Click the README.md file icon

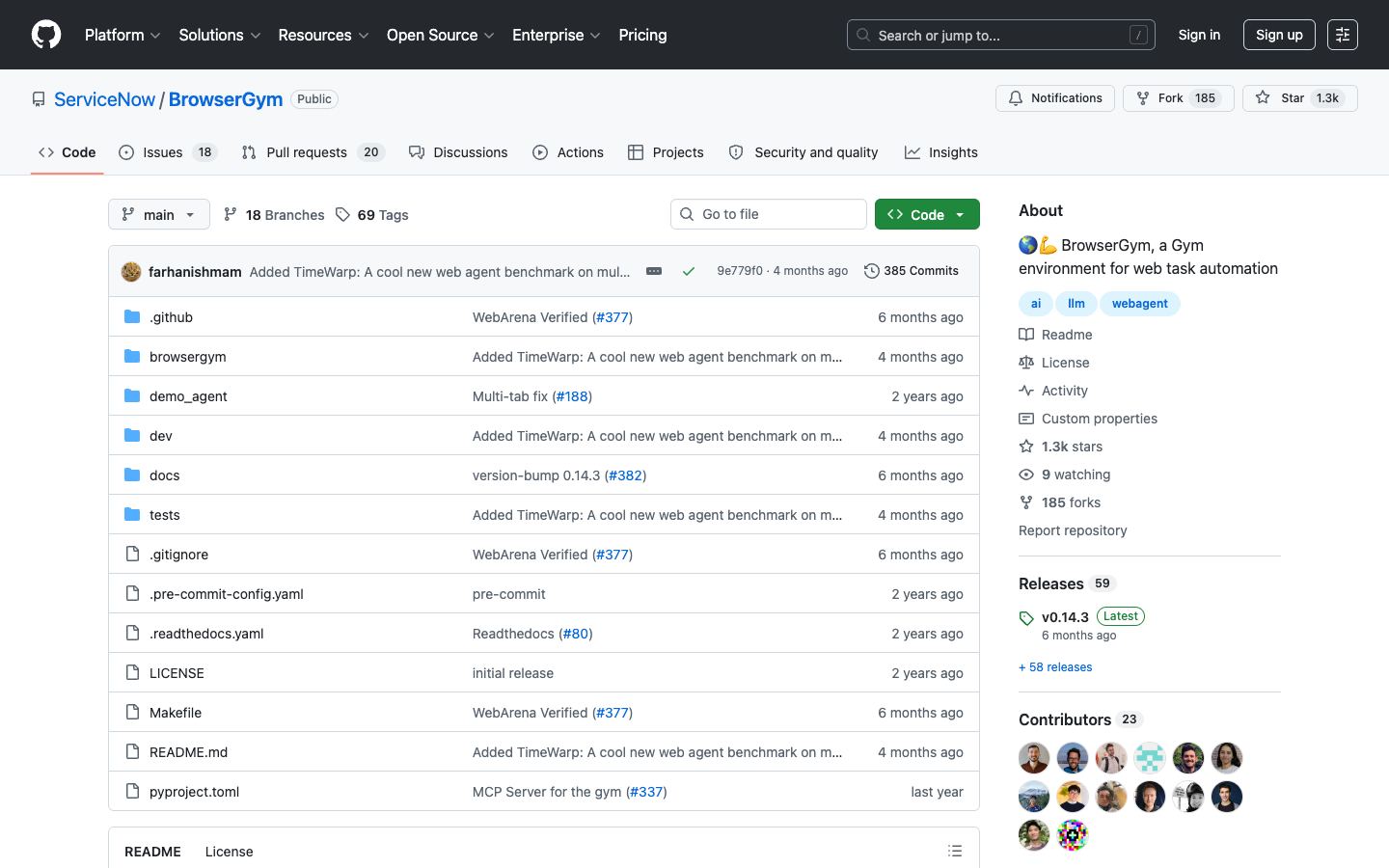132,751
